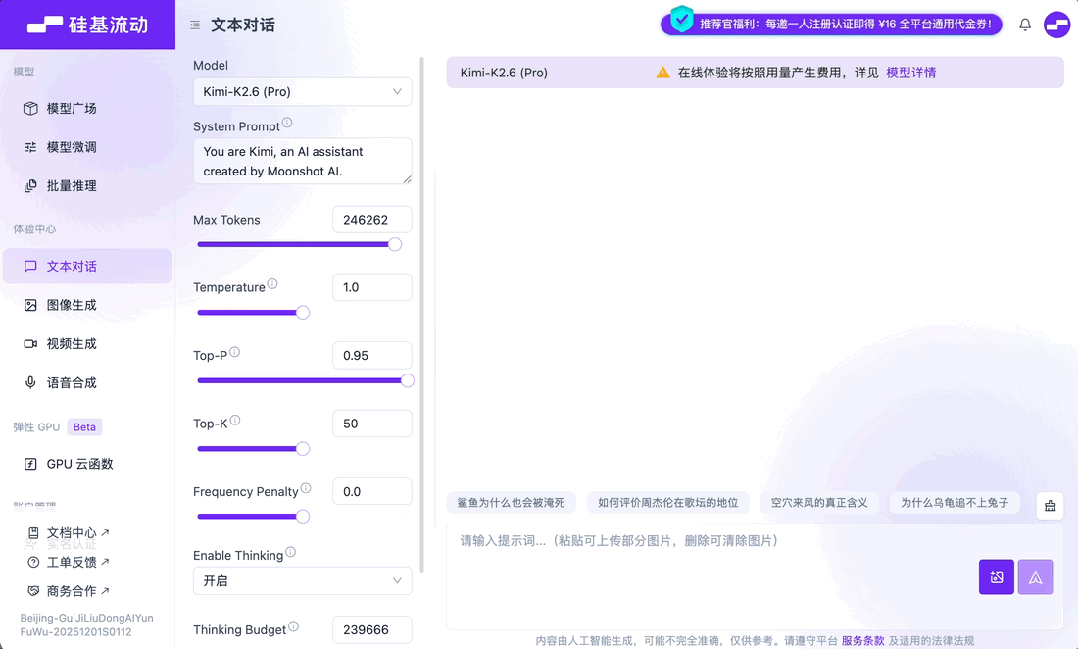
Task: Open 语音合成 in the sidebar
Action: (87, 382)
